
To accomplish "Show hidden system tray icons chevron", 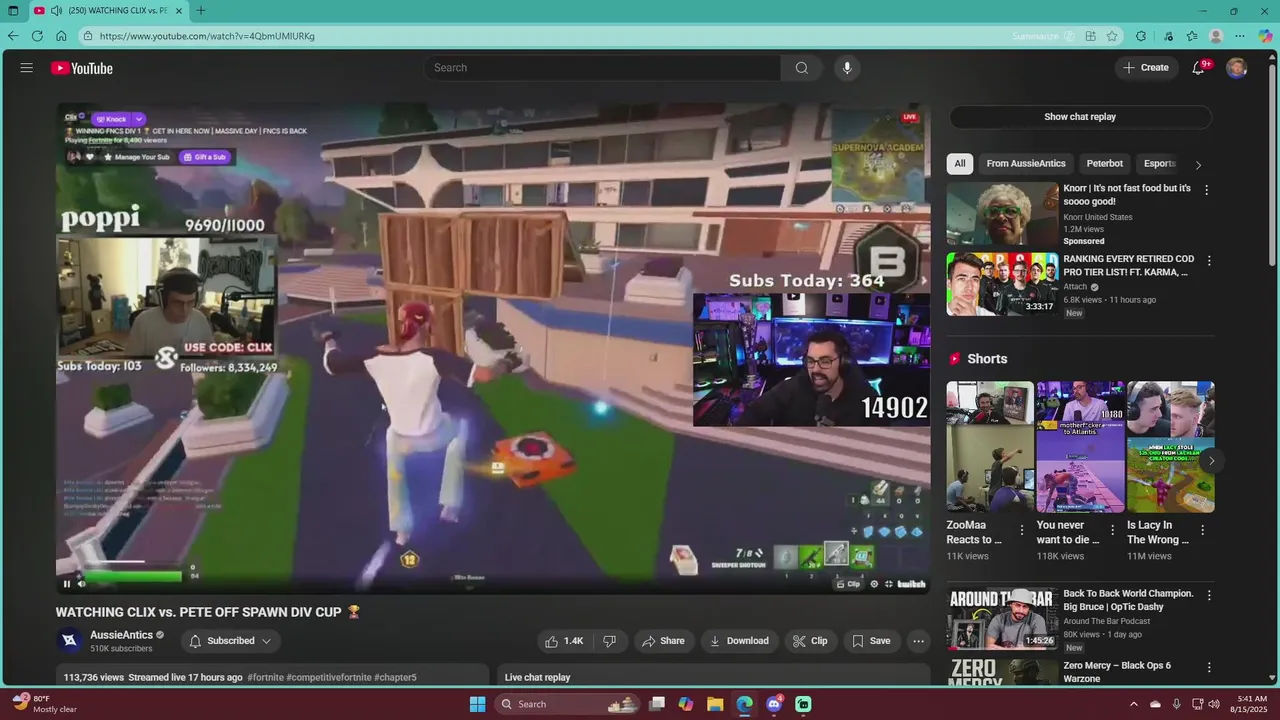I will (1134, 704).
